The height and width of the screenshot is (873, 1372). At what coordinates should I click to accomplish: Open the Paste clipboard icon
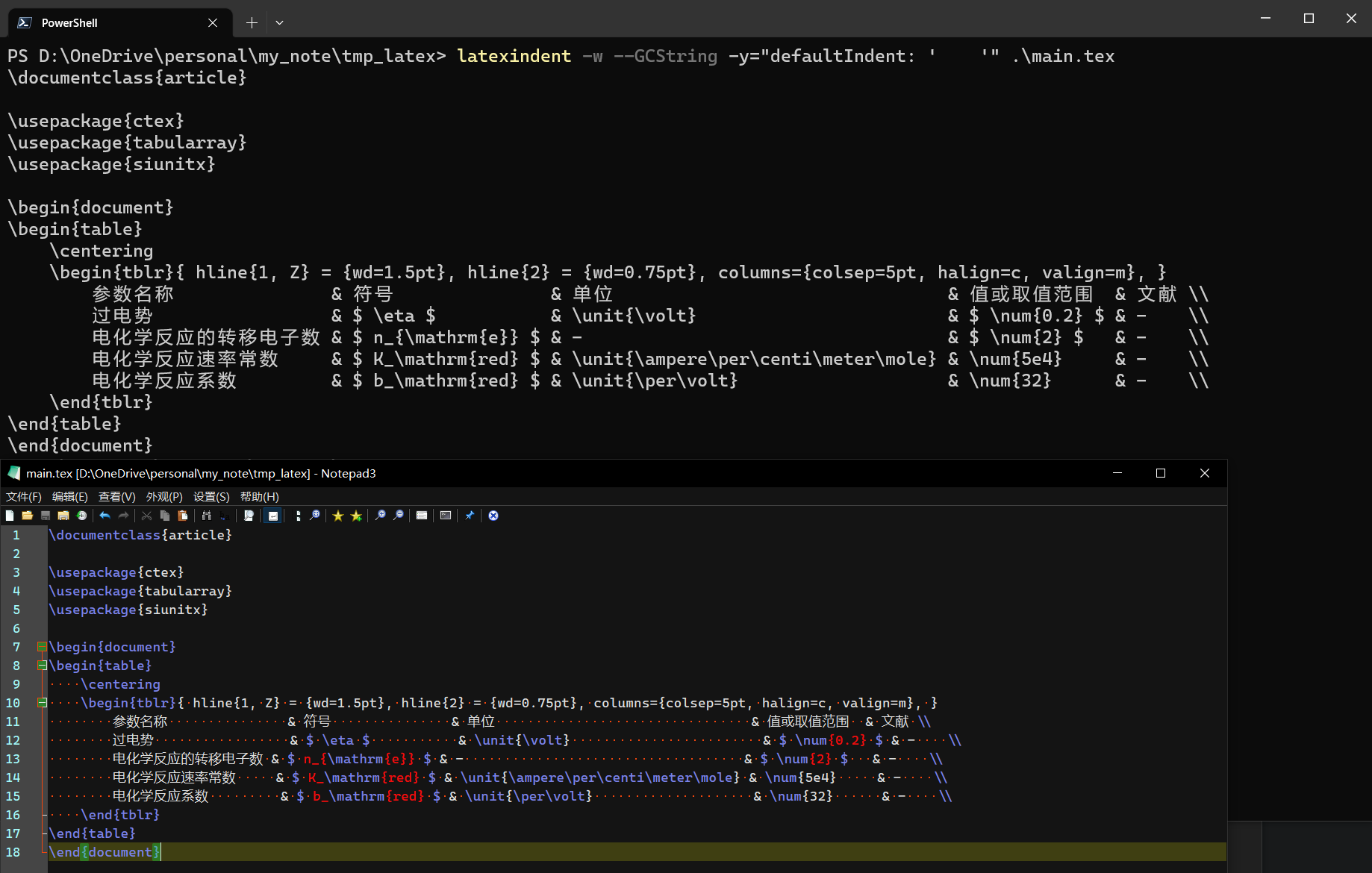pos(183,516)
